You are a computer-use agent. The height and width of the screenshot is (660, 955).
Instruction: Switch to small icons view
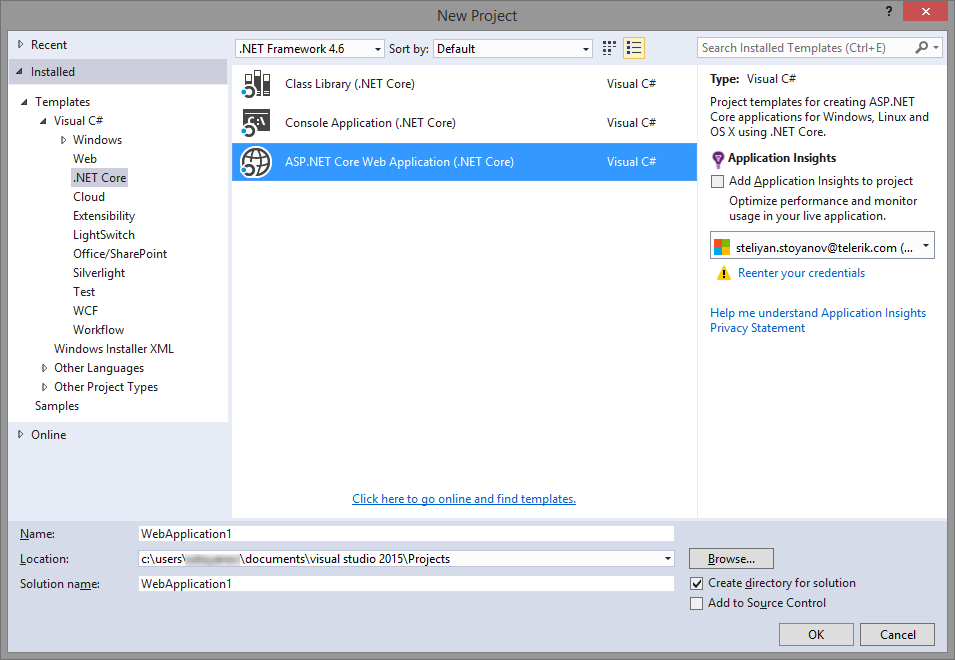(609, 48)
